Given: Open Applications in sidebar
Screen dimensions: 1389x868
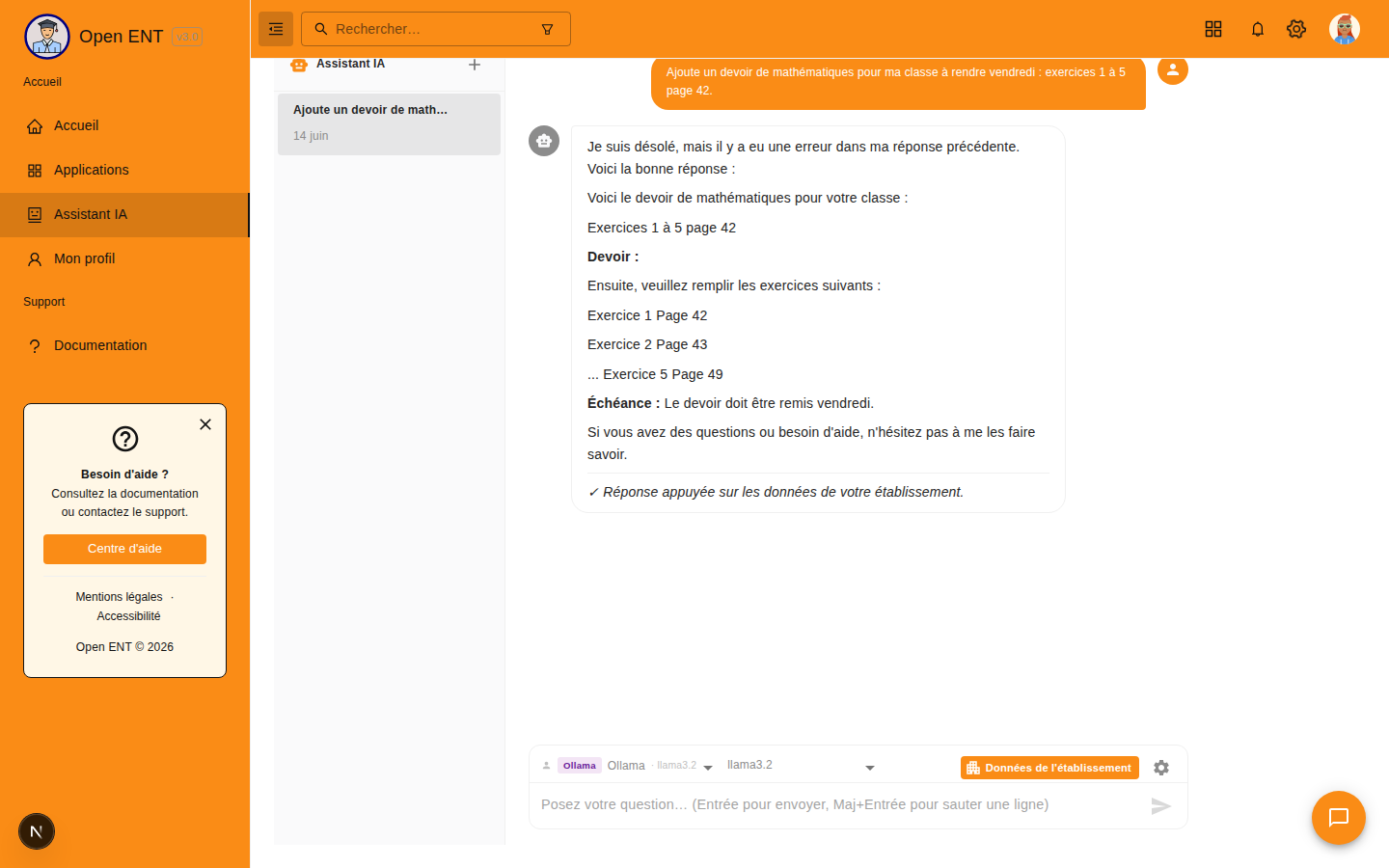Looking at the screenshot, I should point(125,171).
